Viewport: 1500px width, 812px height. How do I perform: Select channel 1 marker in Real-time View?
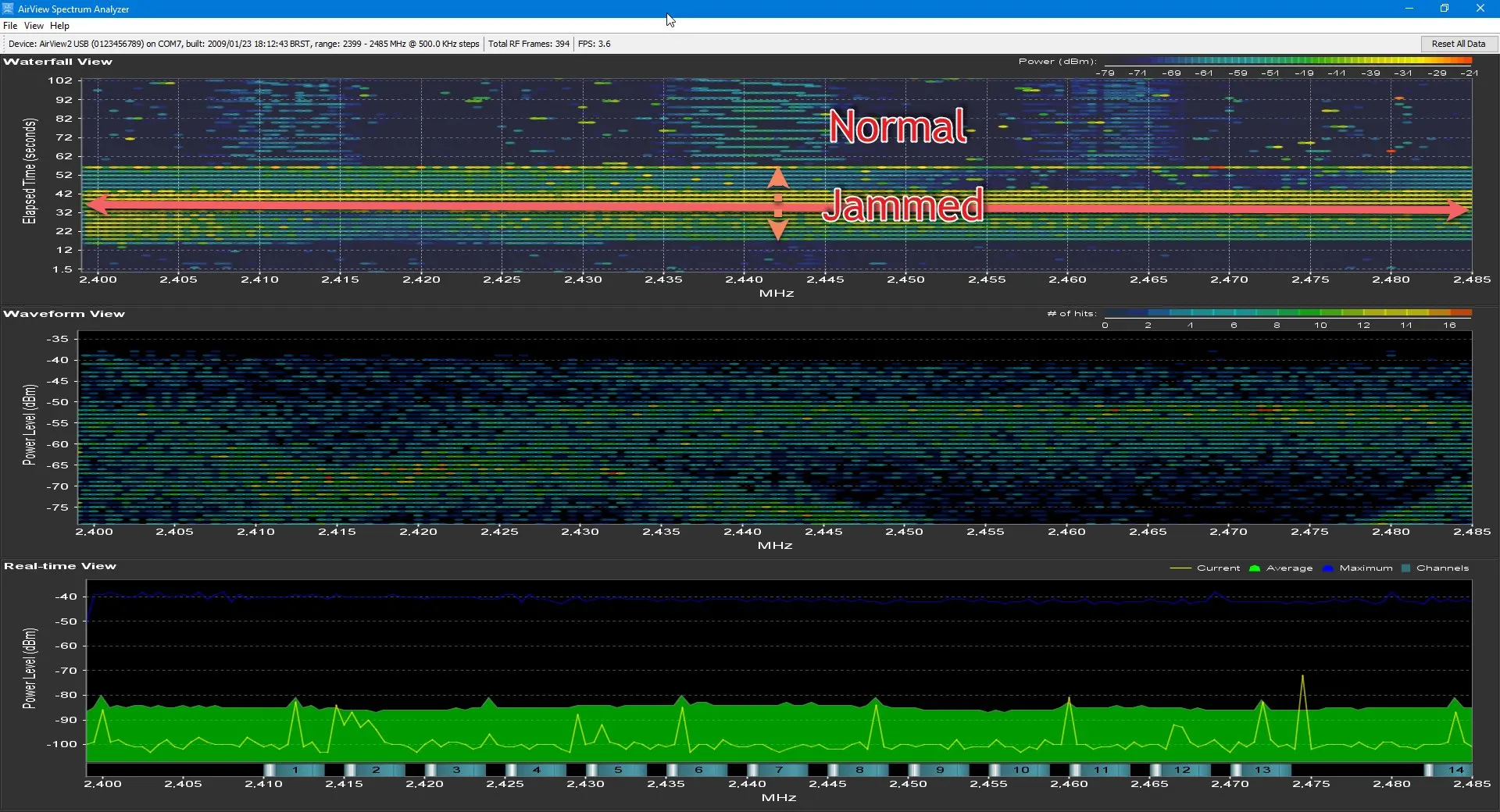tap(295, 770)
